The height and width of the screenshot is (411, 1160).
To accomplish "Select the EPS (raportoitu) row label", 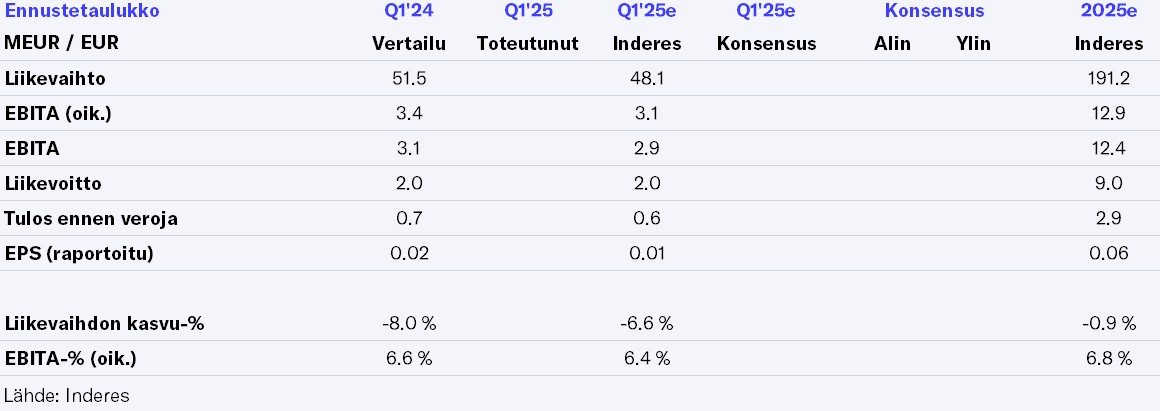I will point(79,254).
